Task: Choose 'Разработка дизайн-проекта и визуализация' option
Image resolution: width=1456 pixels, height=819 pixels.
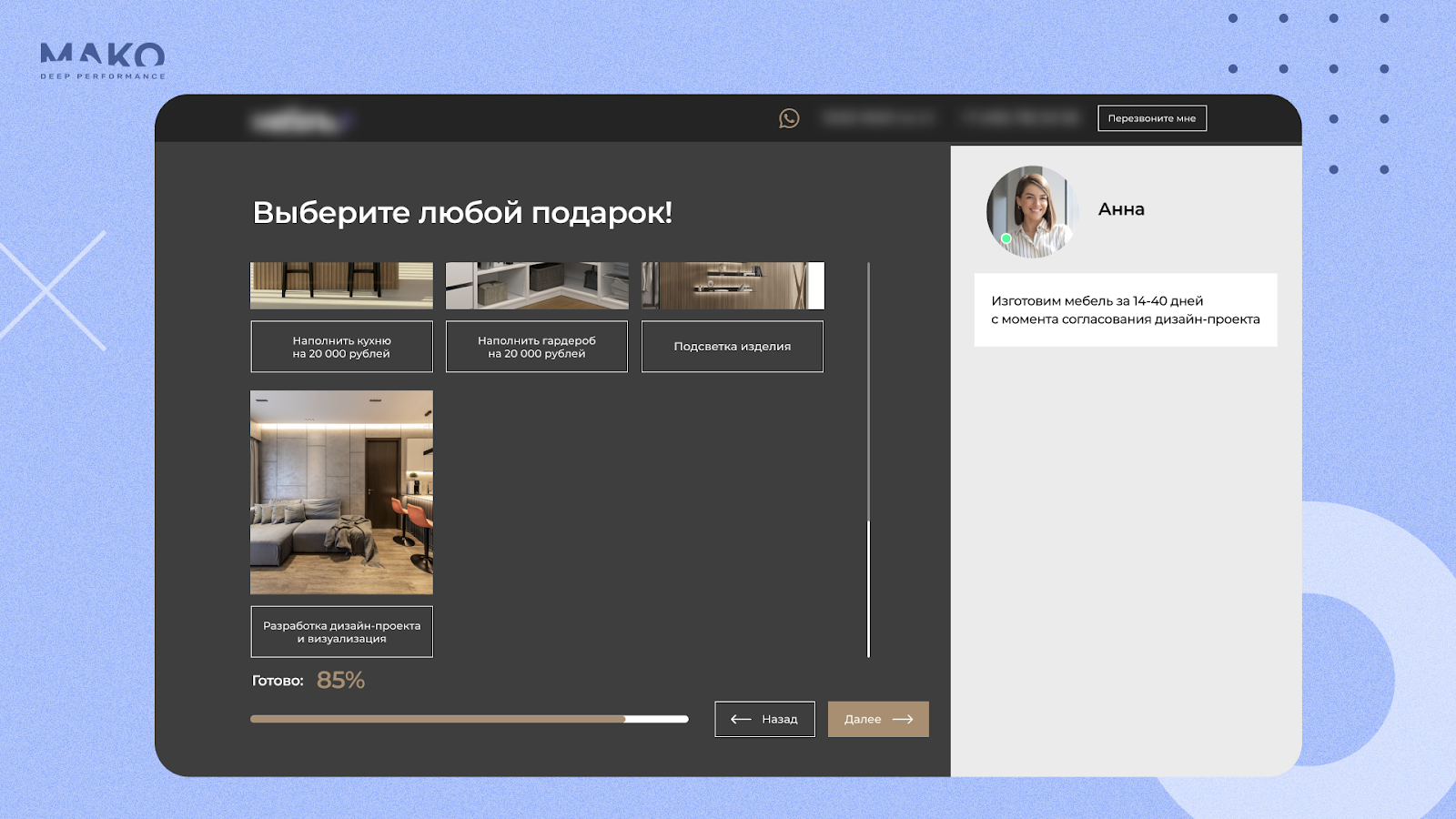Action: [x=341, y=632]
